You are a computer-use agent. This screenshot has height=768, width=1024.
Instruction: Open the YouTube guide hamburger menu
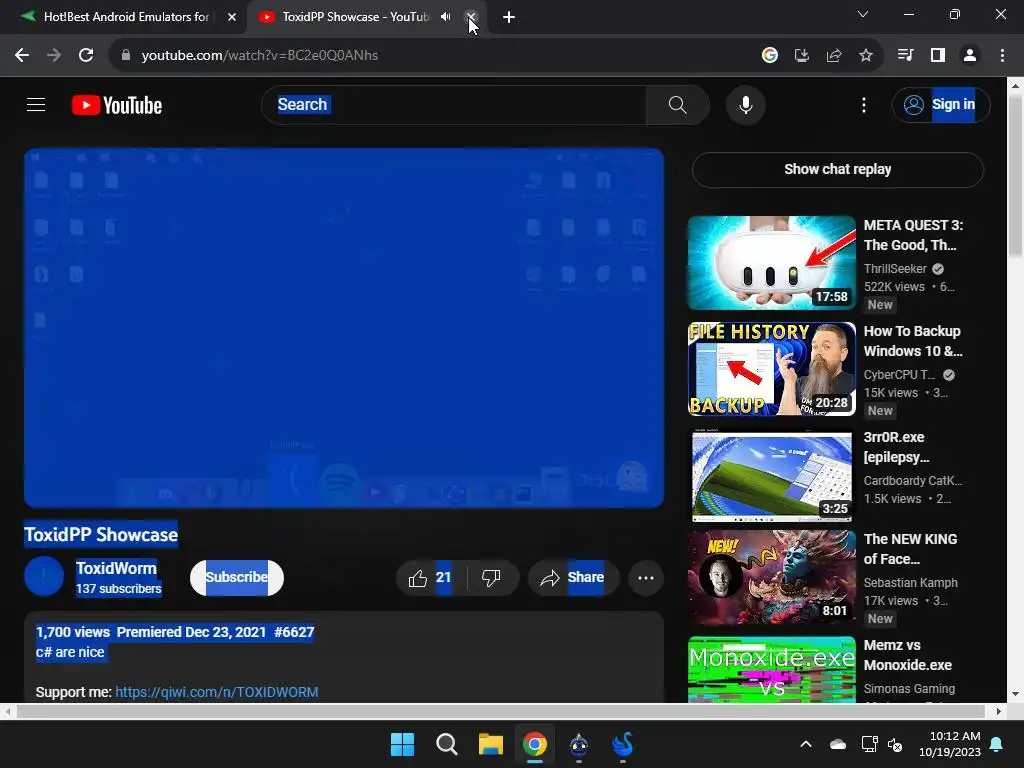click(x=36, y=104)
